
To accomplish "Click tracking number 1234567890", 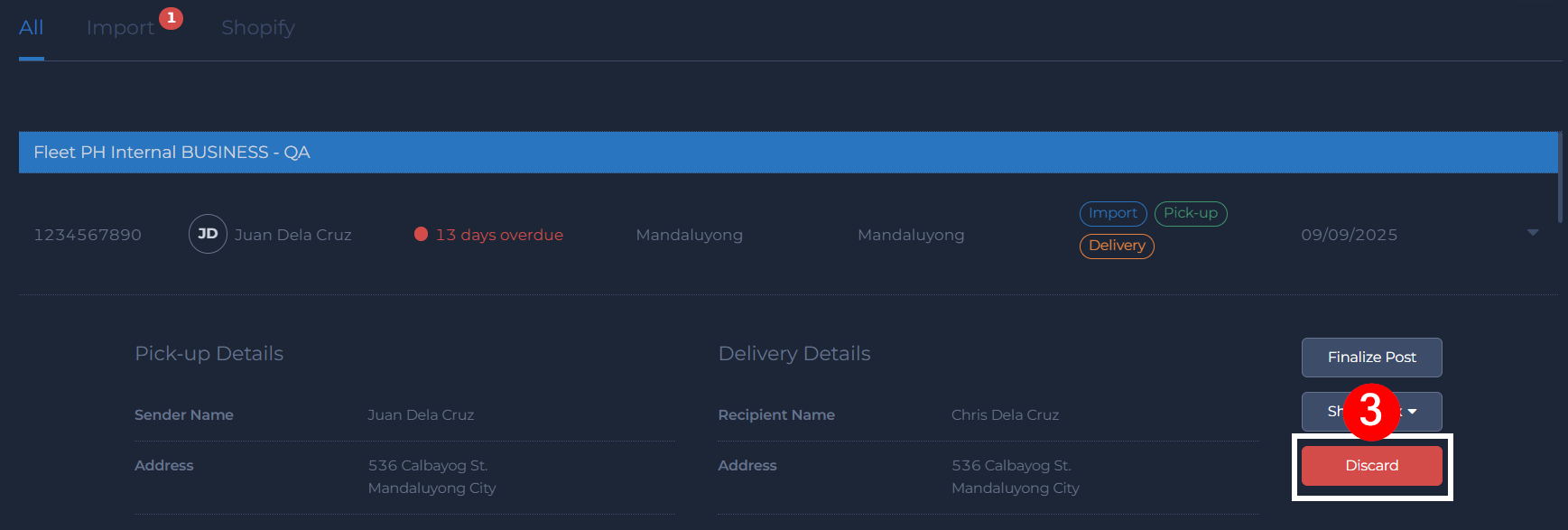I will [88, 235].
